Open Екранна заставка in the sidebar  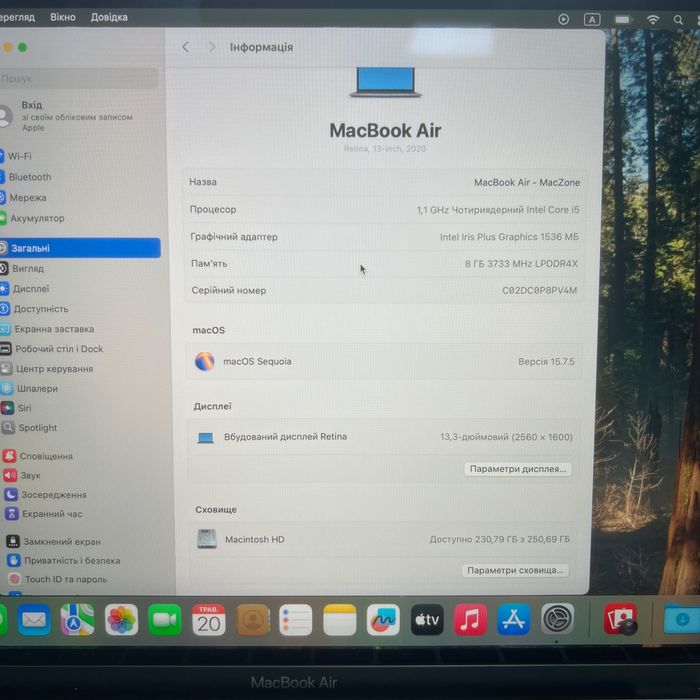80,329
